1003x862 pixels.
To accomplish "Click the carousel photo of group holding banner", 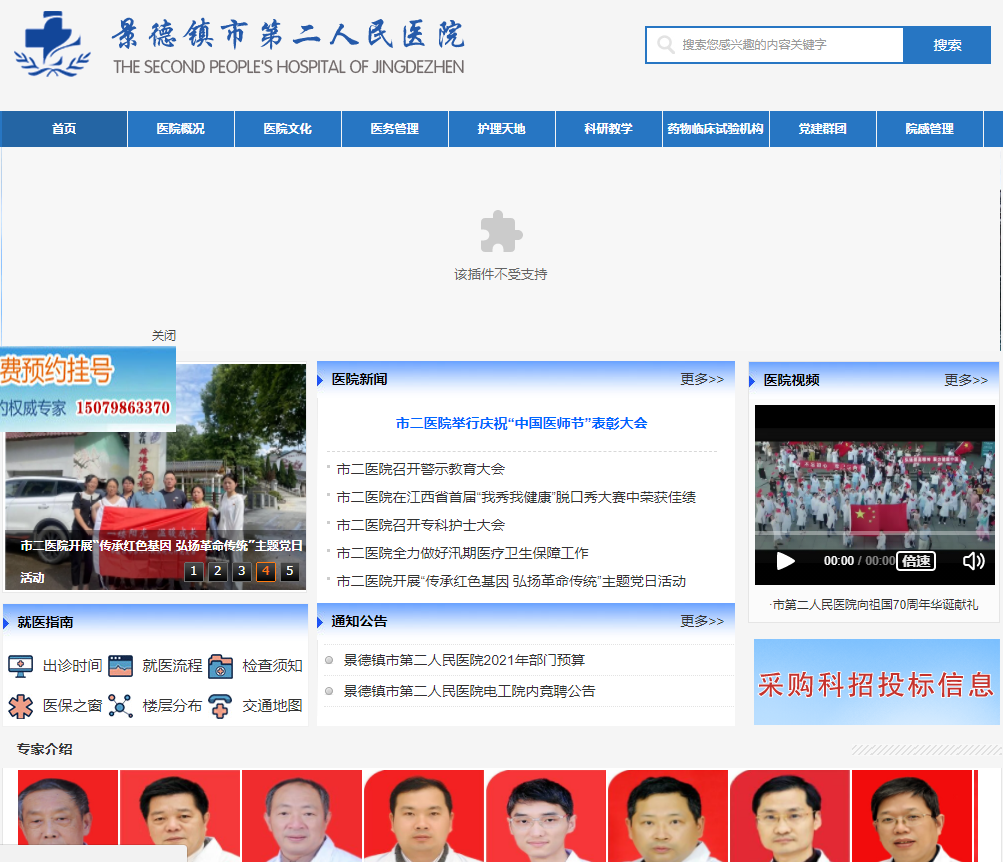I will point(155,476).
